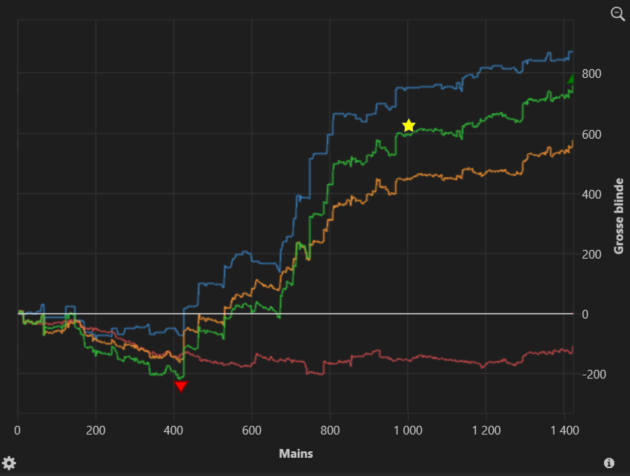Click the 1 000 tick on the Mains axis
This screenshot has height=476, width=630.
tap(406, 430)
